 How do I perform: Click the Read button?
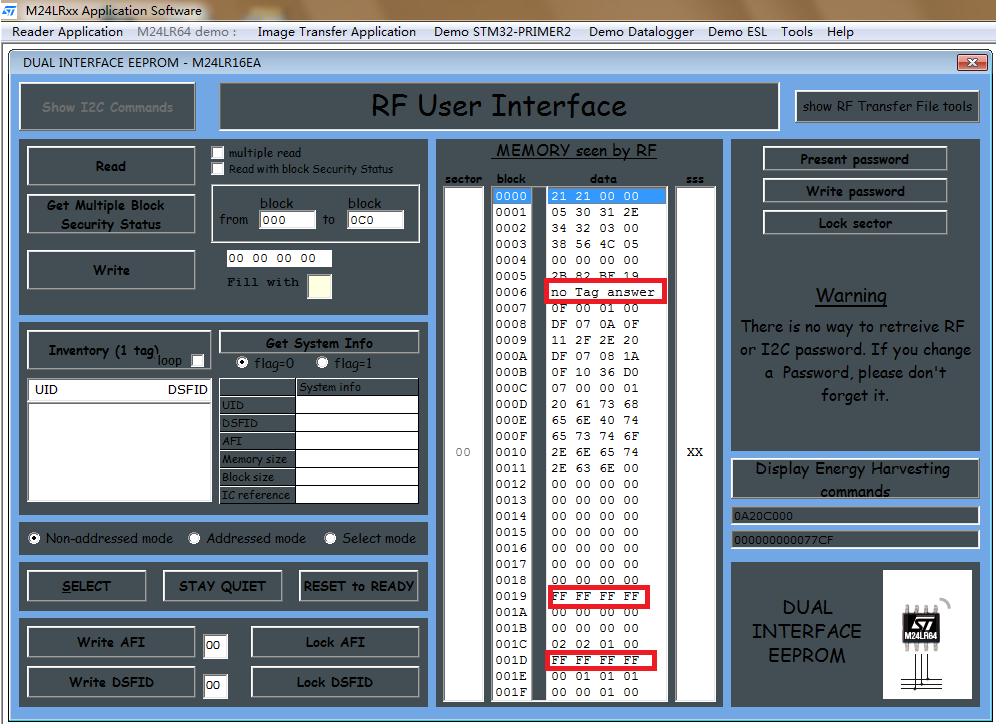click(x=111, y=166)
